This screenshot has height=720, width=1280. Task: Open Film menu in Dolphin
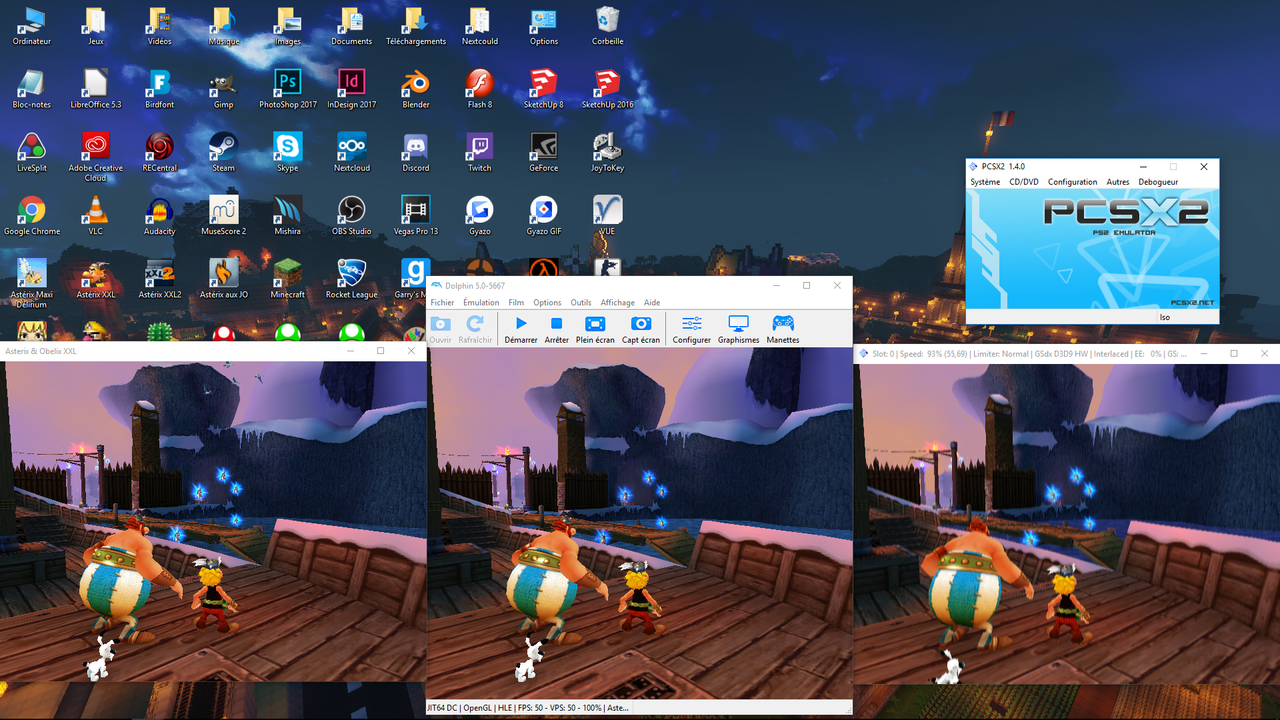click(x=516, y=303)
